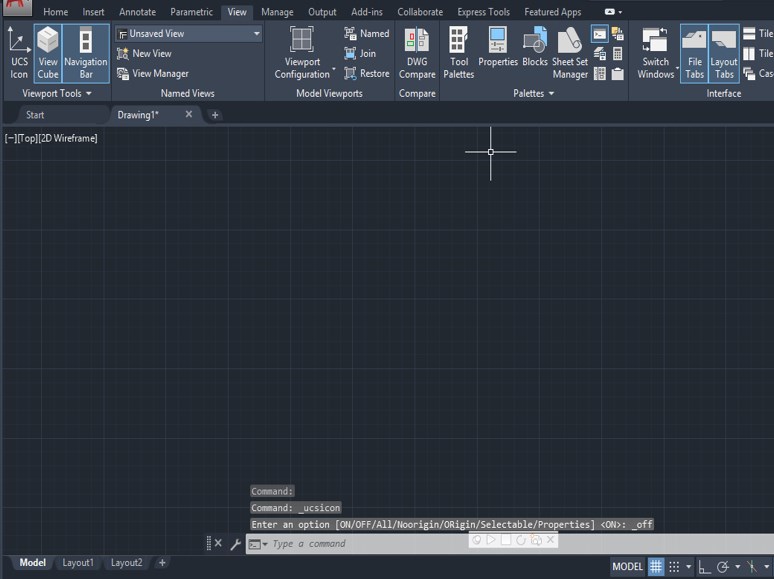
Task: Click the UCS Icon tool
Action: click(19, 53)
